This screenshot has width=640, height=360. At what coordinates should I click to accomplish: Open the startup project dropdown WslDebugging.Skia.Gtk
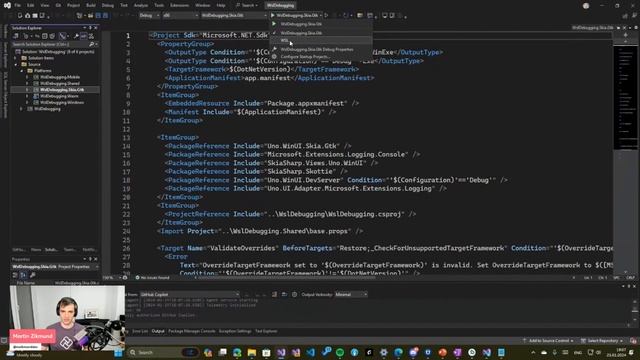pyautogui.click(x=234, y=16)
